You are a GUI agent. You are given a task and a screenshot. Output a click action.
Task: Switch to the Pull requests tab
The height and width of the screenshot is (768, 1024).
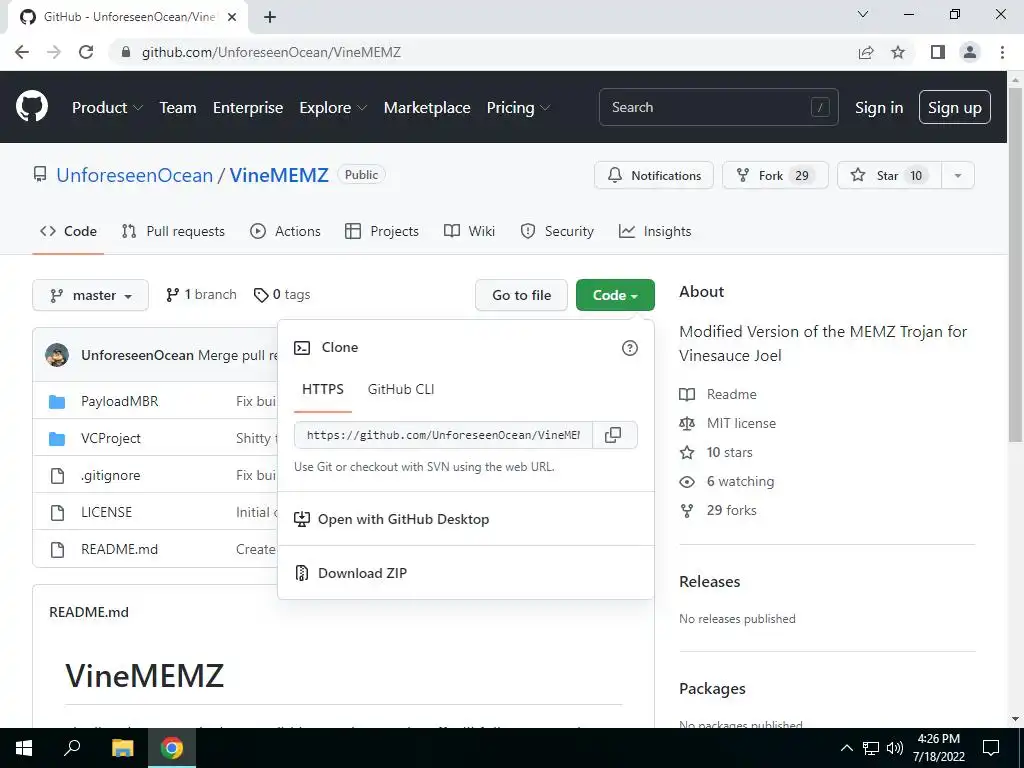[173, 231]
